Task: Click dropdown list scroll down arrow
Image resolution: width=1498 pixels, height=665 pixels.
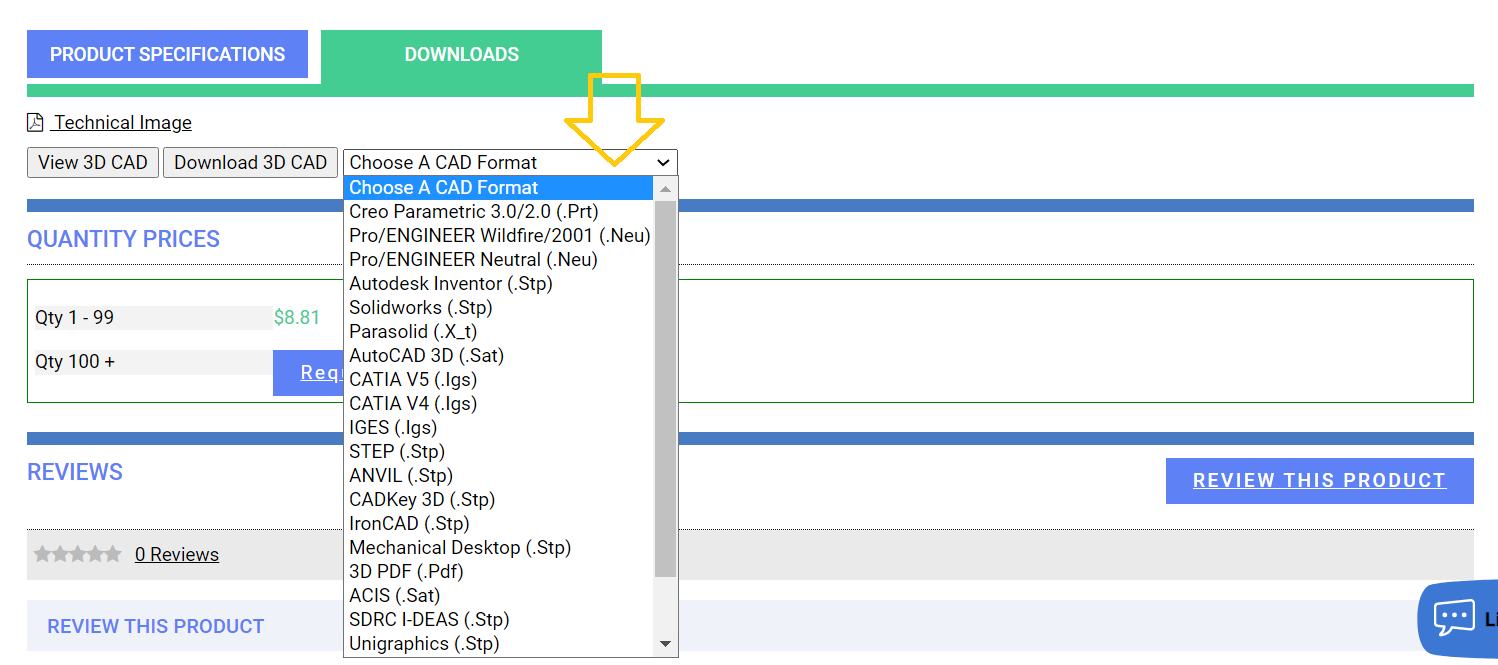Action: tap(666, 644)
